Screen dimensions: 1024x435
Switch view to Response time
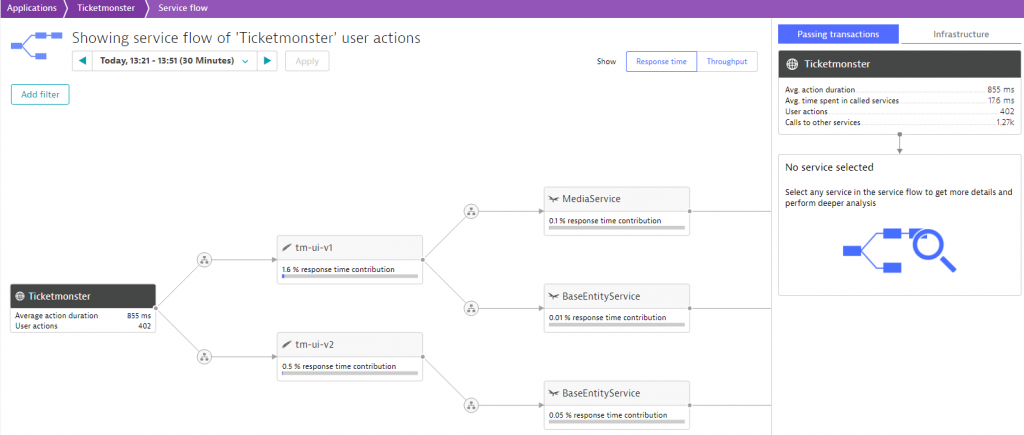coord(661,61)
